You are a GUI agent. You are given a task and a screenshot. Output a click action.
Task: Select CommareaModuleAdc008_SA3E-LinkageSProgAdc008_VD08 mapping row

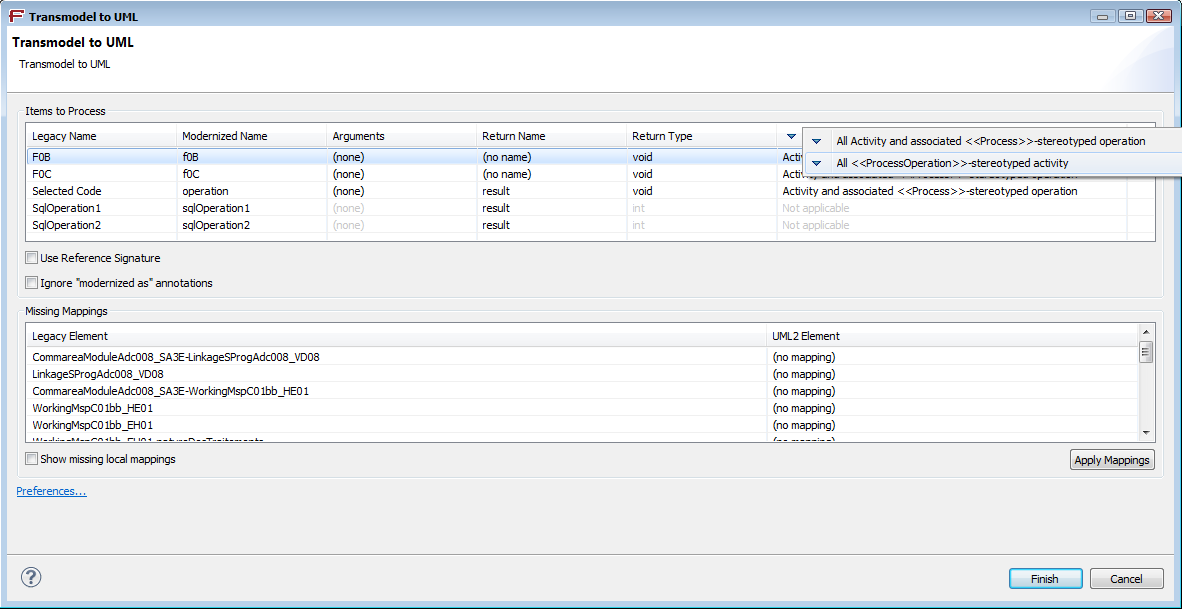tap(582, 357)
